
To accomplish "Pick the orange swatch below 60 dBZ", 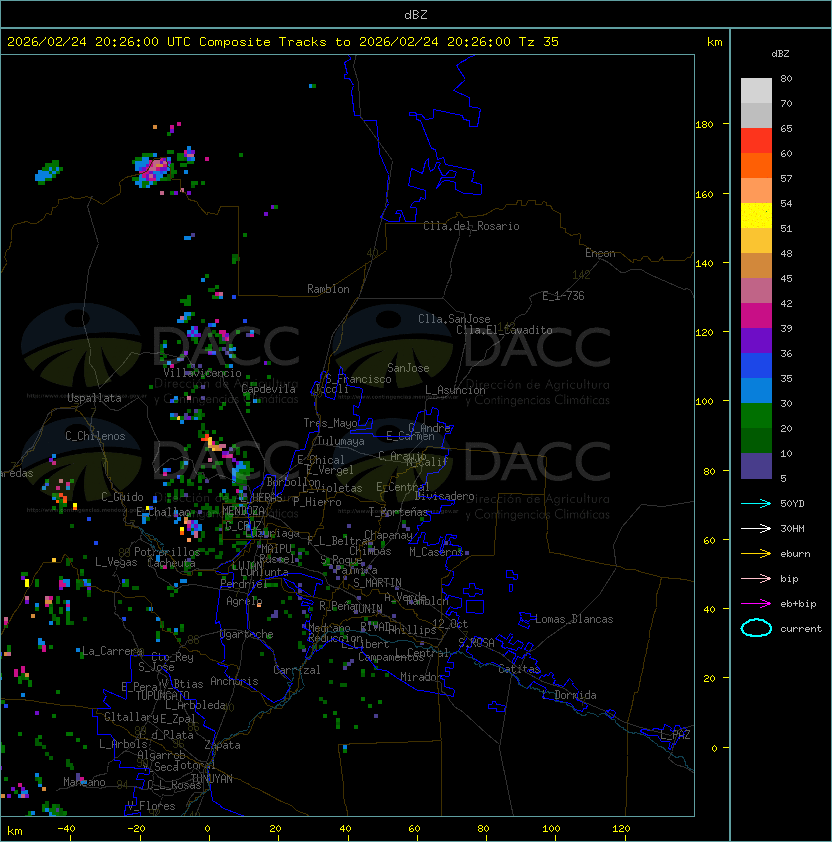I will (x=756, y=165).
